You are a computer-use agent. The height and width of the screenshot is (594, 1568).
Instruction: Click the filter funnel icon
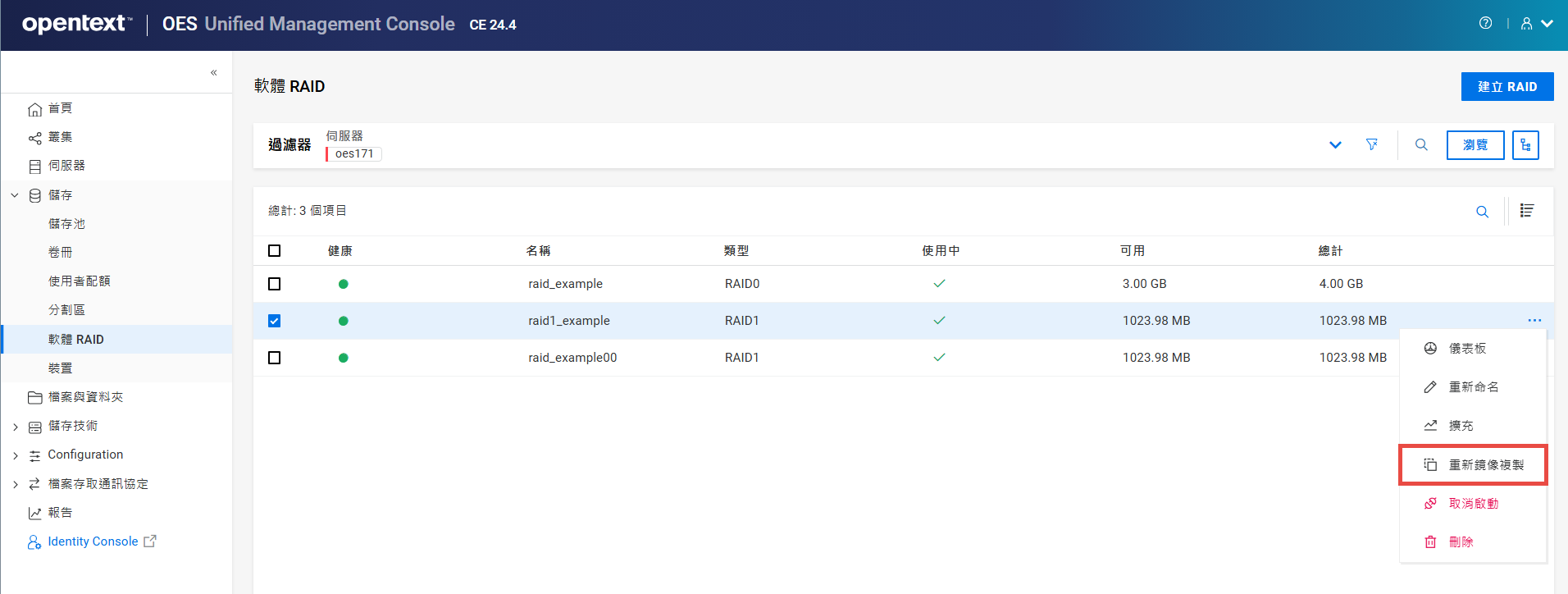pos(1371,144)
